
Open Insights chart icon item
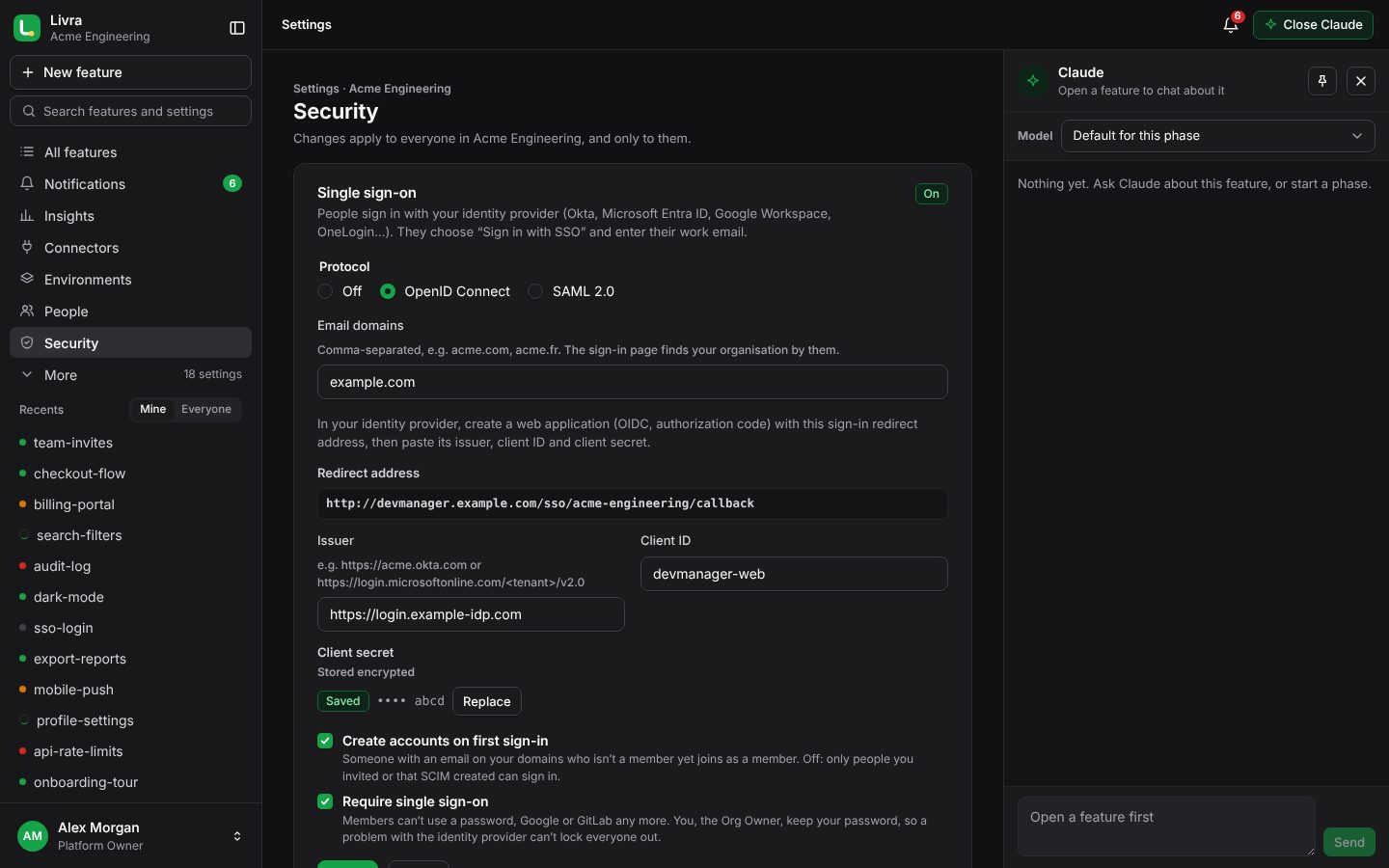point(130,216)
